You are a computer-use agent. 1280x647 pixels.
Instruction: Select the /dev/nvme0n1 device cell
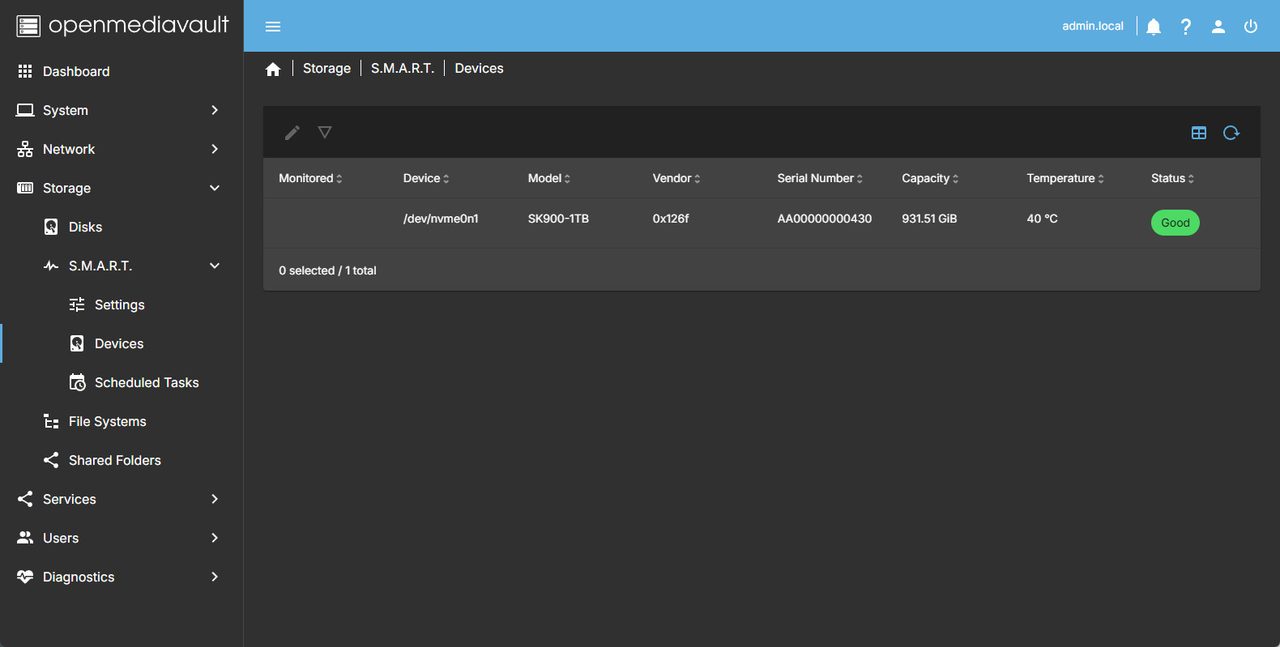click(441, 218)
